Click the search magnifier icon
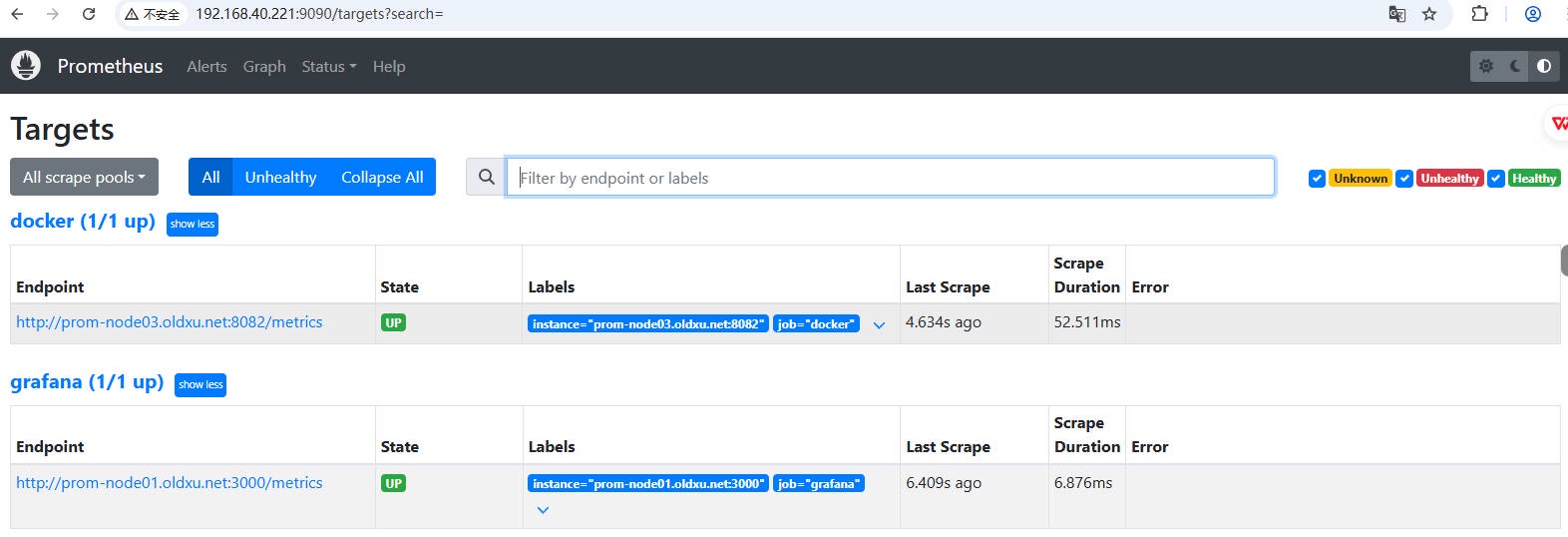This screenshot has width=1568, height=537. pos(486,178)
